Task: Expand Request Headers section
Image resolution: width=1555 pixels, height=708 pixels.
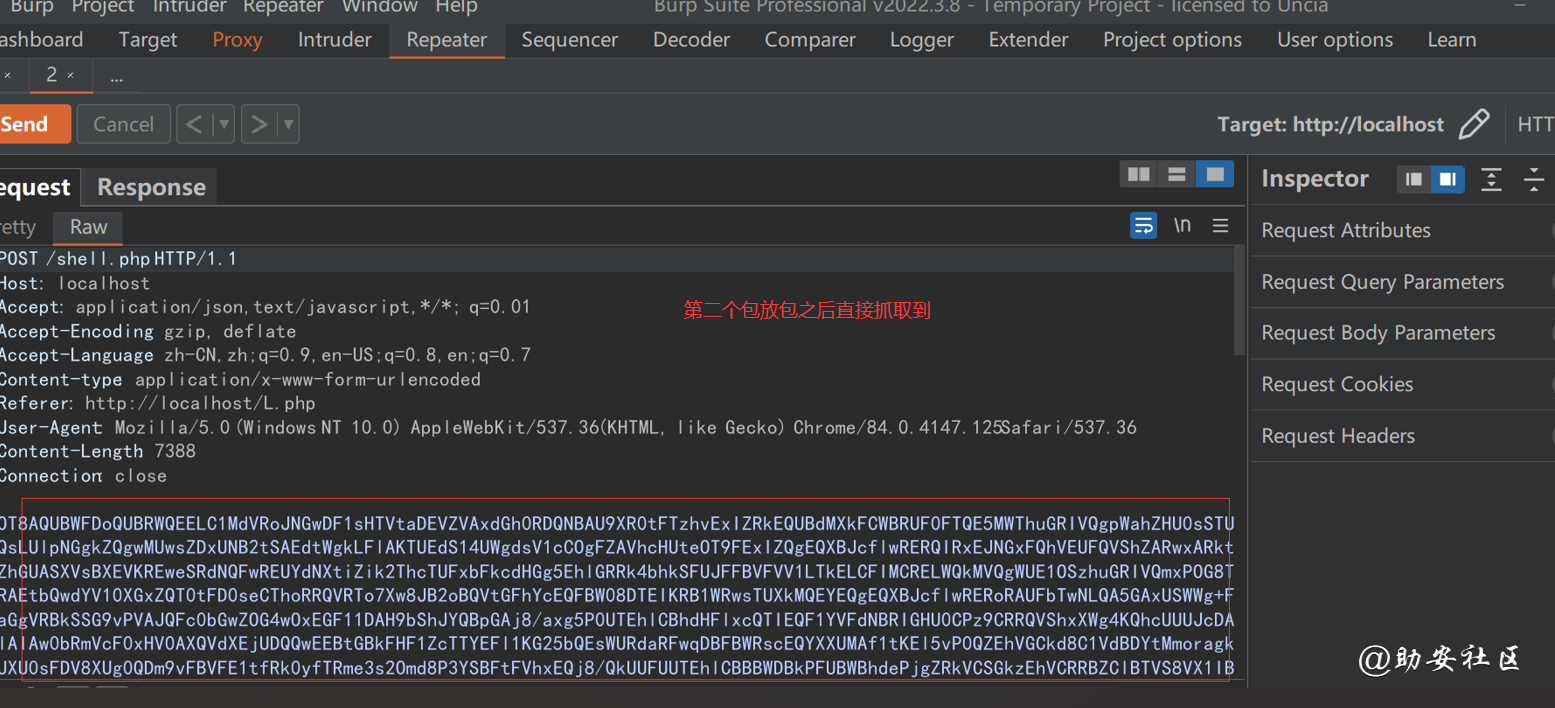Action: pos(1403,436)
